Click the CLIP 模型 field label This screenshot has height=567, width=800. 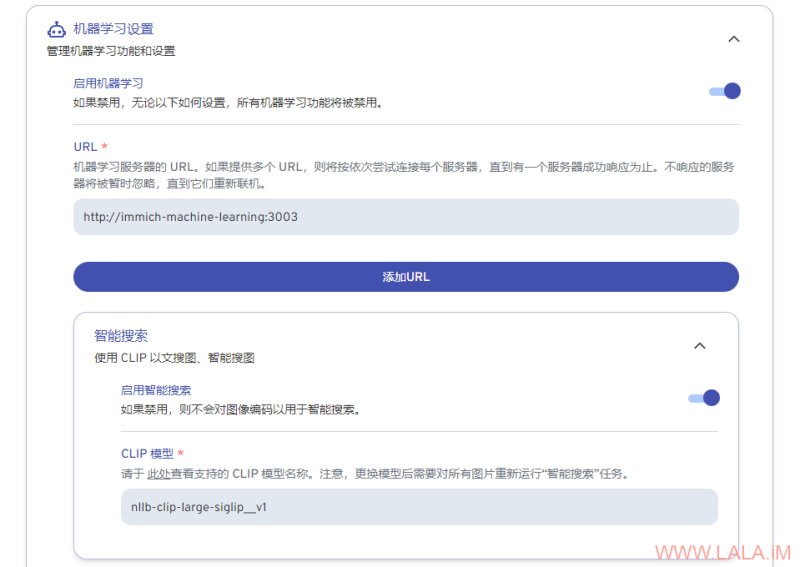point(147,454)
